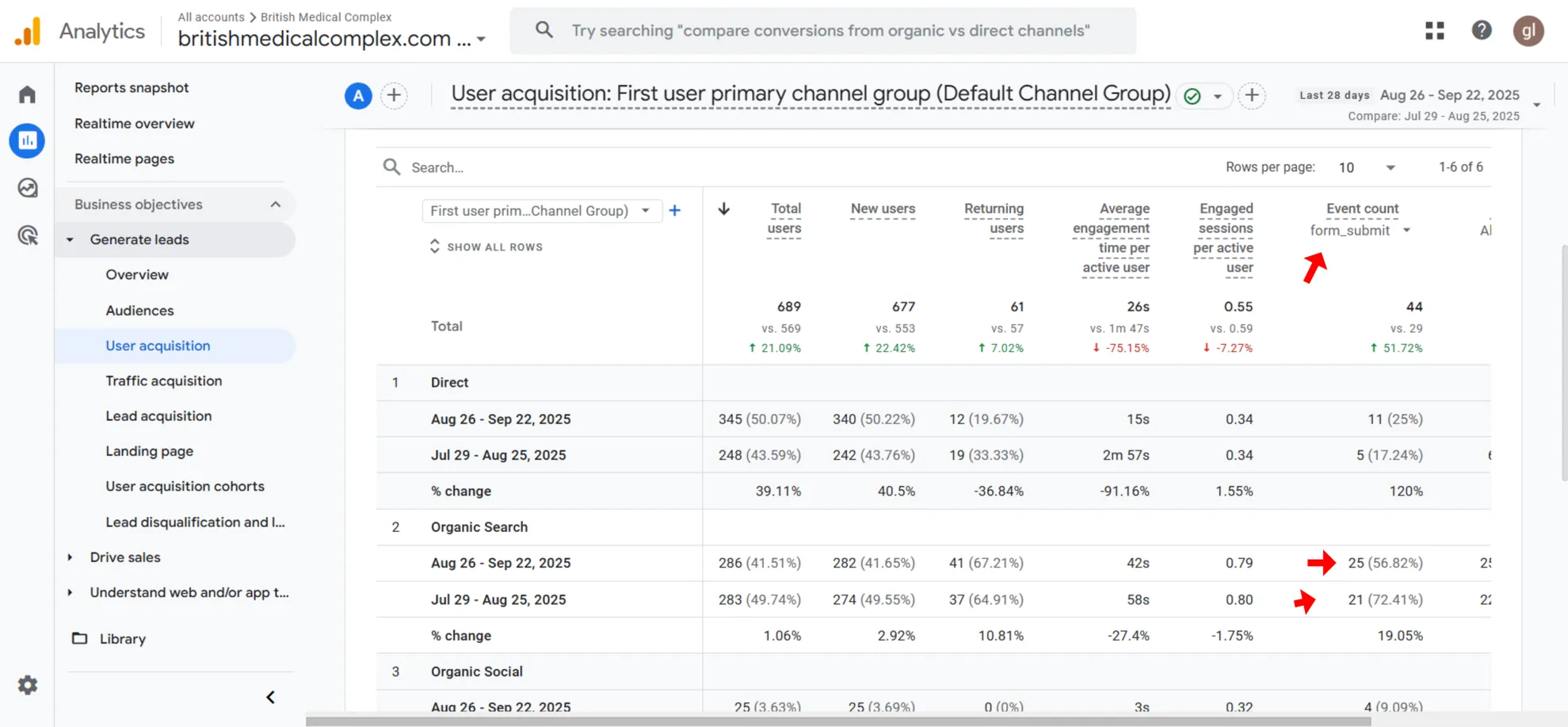Open the Traffic acquisition report
Image resolution: width=1568 pixels, height=727 pixels.
(164, 381)
